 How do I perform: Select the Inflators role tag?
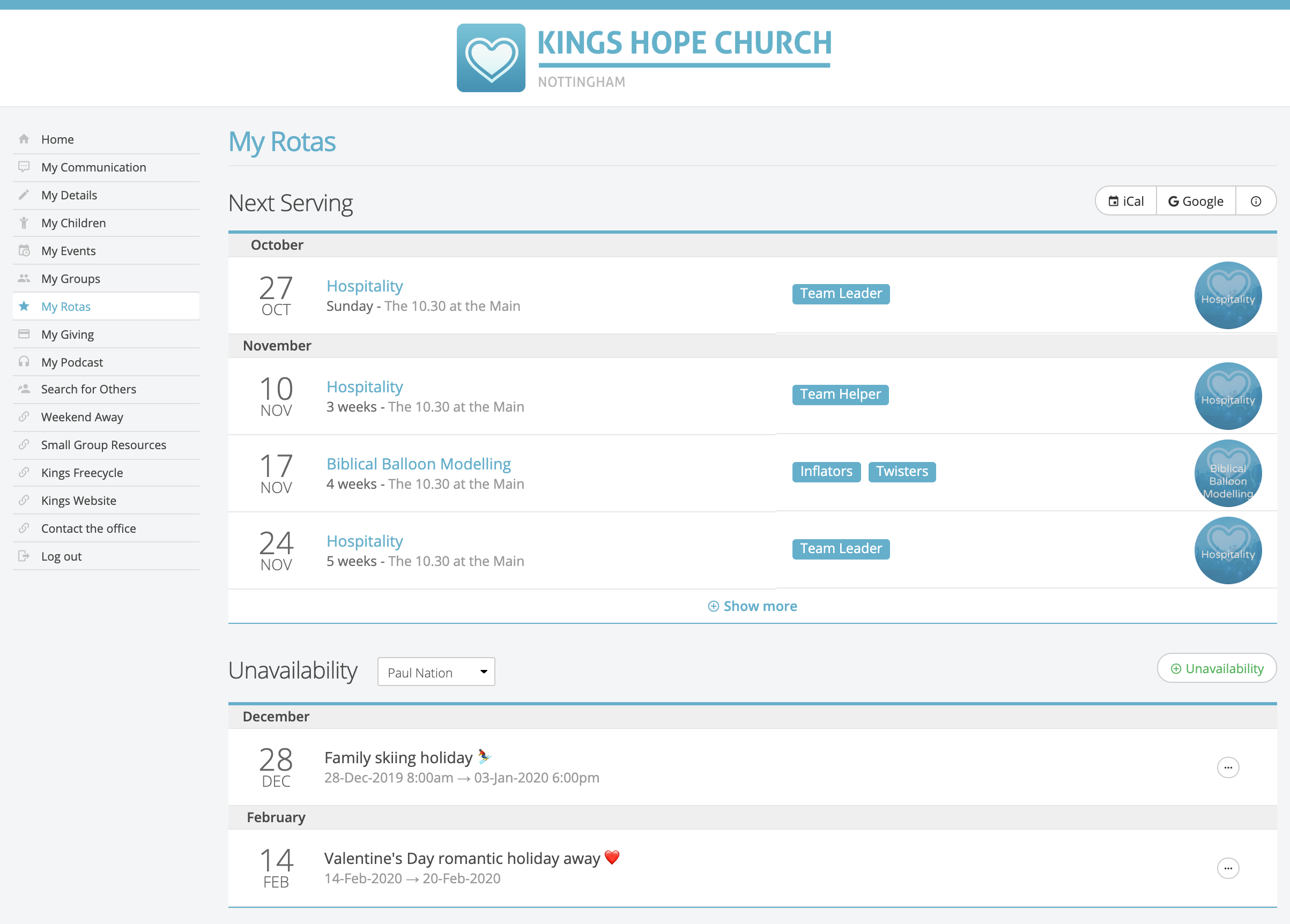826,472
